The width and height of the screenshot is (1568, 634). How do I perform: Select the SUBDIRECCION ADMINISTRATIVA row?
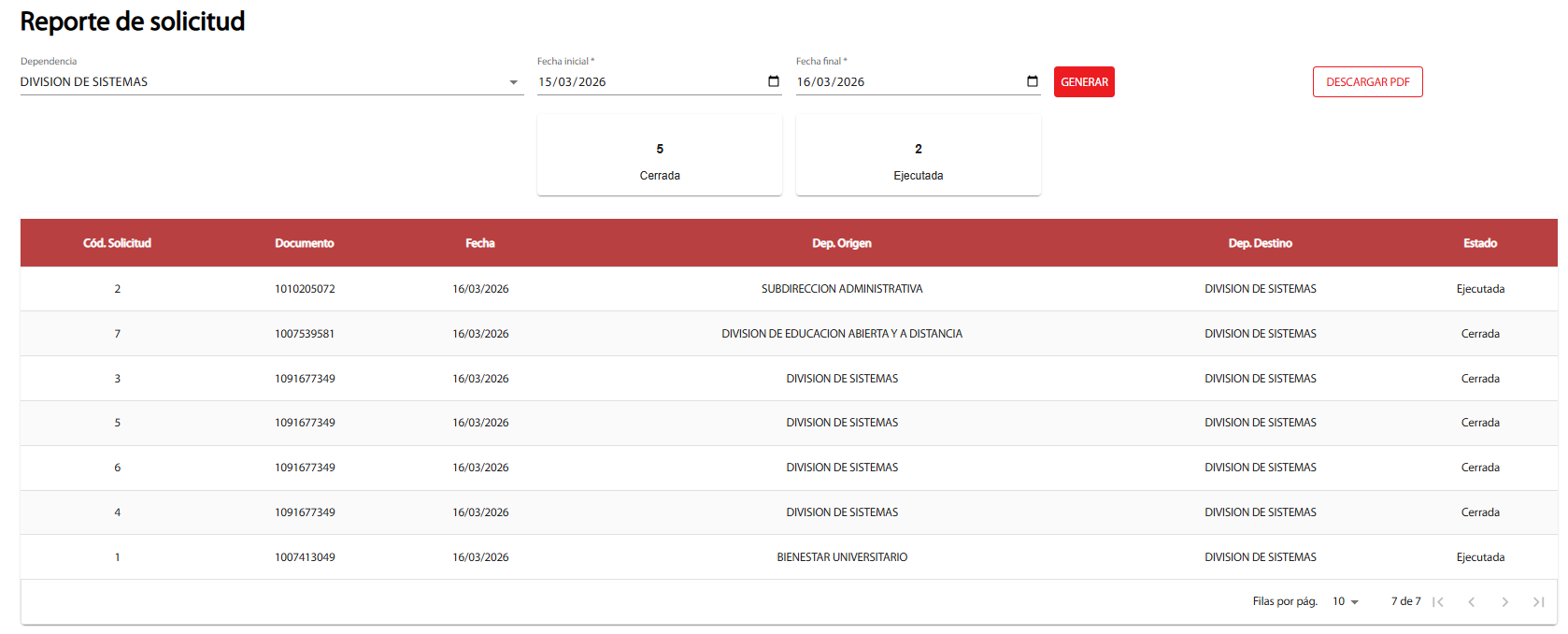pyautogui.click(x=841, y=289)
